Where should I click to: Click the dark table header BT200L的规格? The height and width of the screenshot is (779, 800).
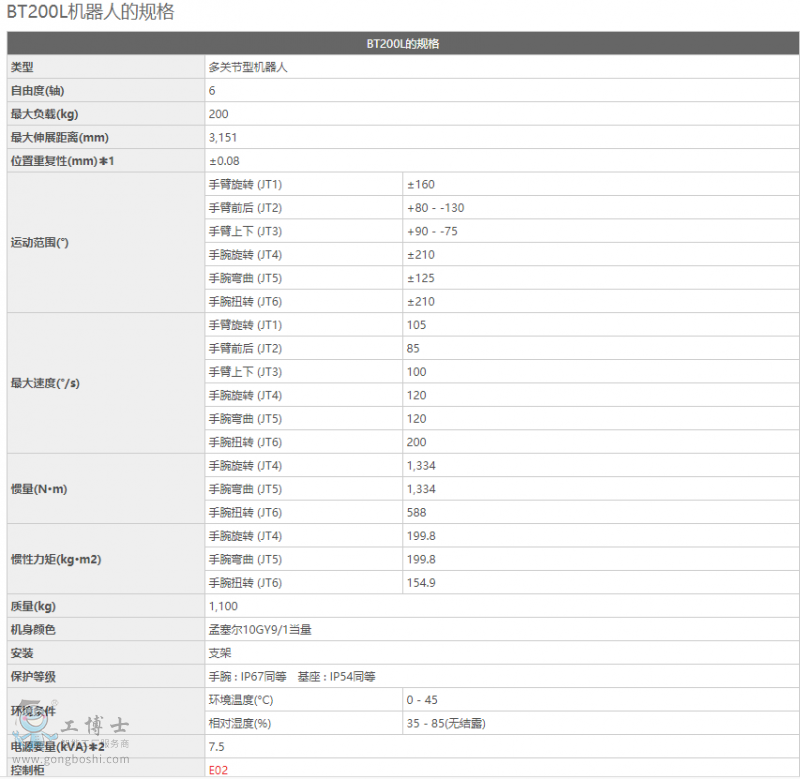(x=403, y=44)
